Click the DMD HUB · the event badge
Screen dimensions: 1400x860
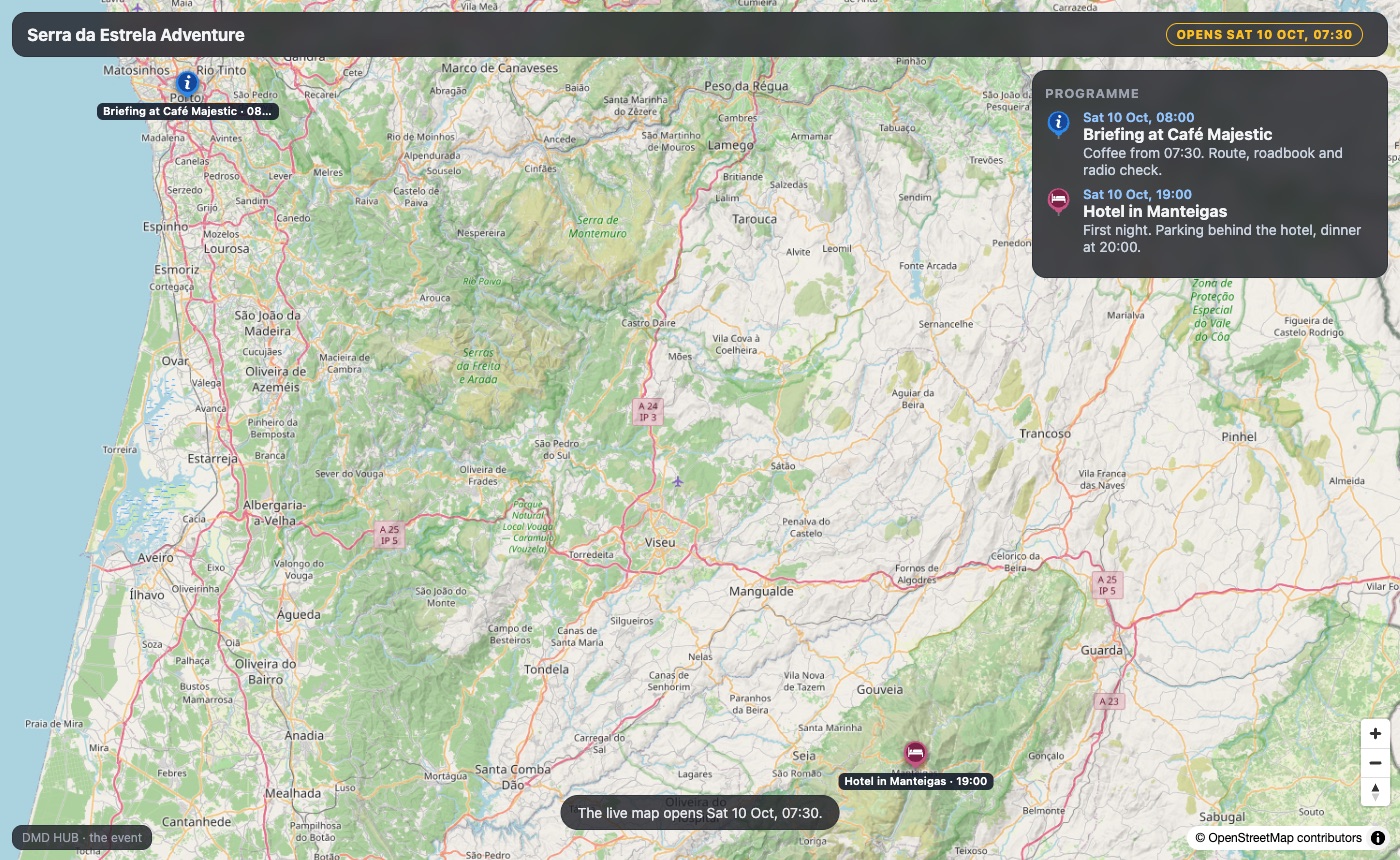[x=82, y=838]
